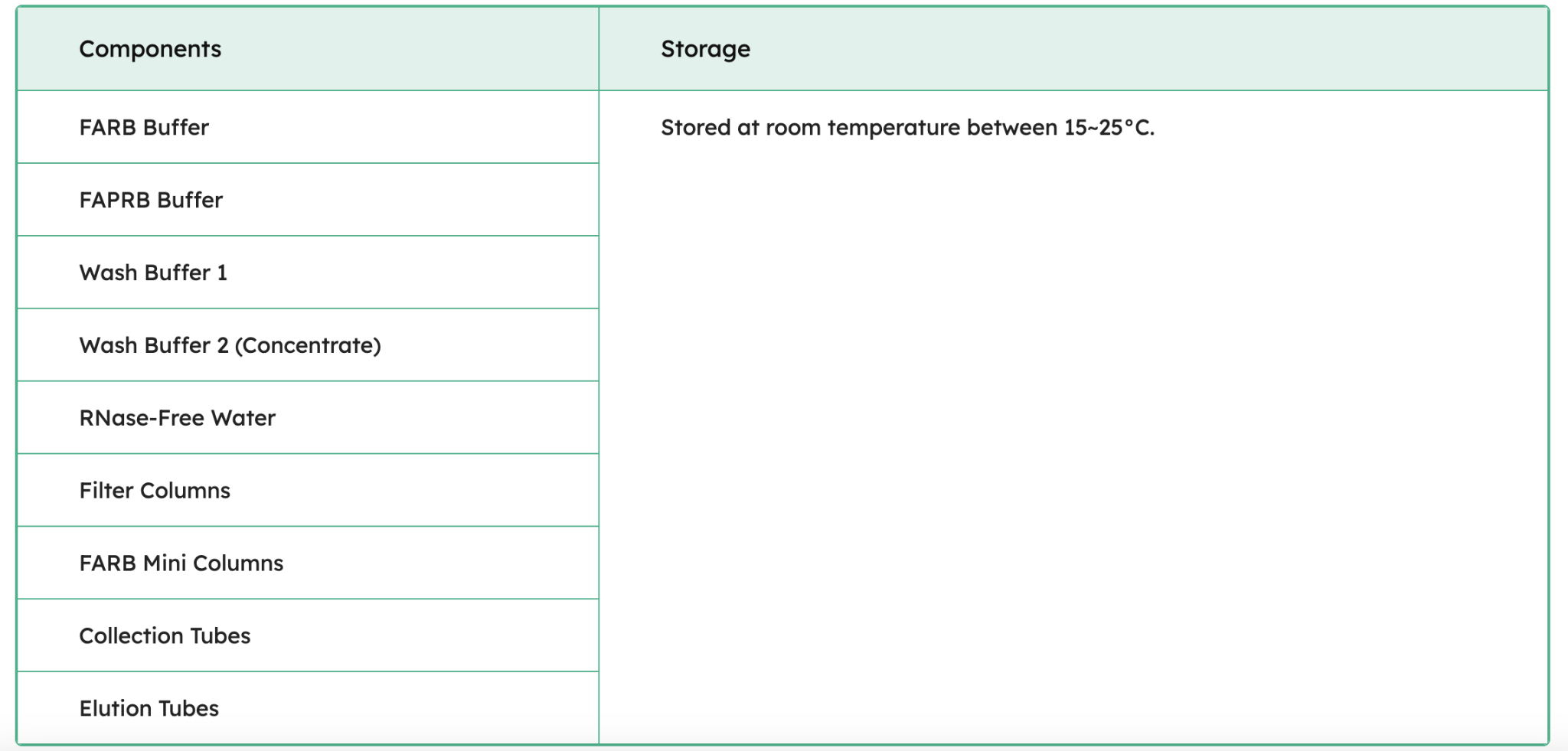This screenshot has width=1568, height=751.
Task: Click the word "between" in the storage note
Action: [1011, 127]
